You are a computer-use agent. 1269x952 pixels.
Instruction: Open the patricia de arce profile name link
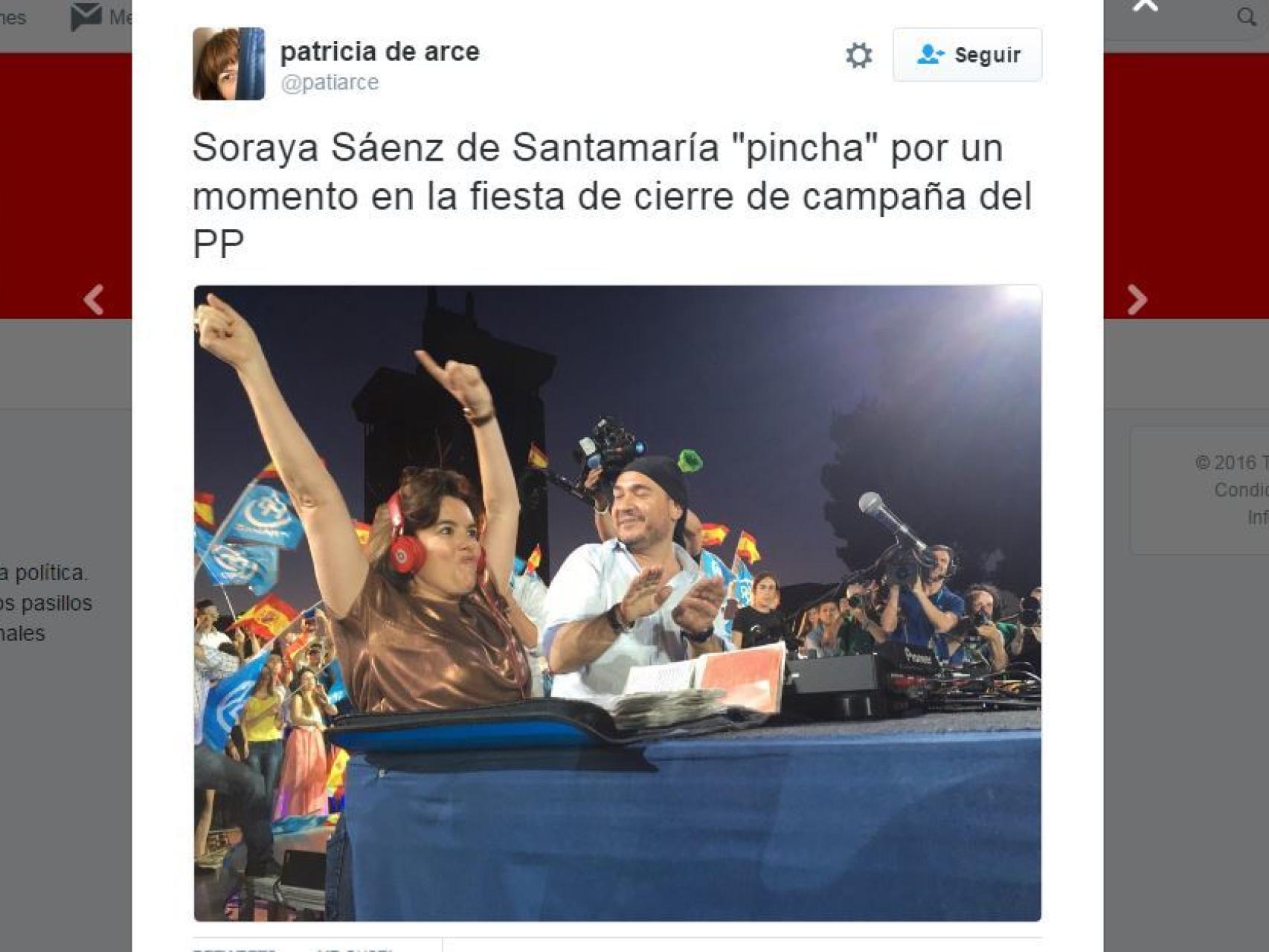click(379, 51)
